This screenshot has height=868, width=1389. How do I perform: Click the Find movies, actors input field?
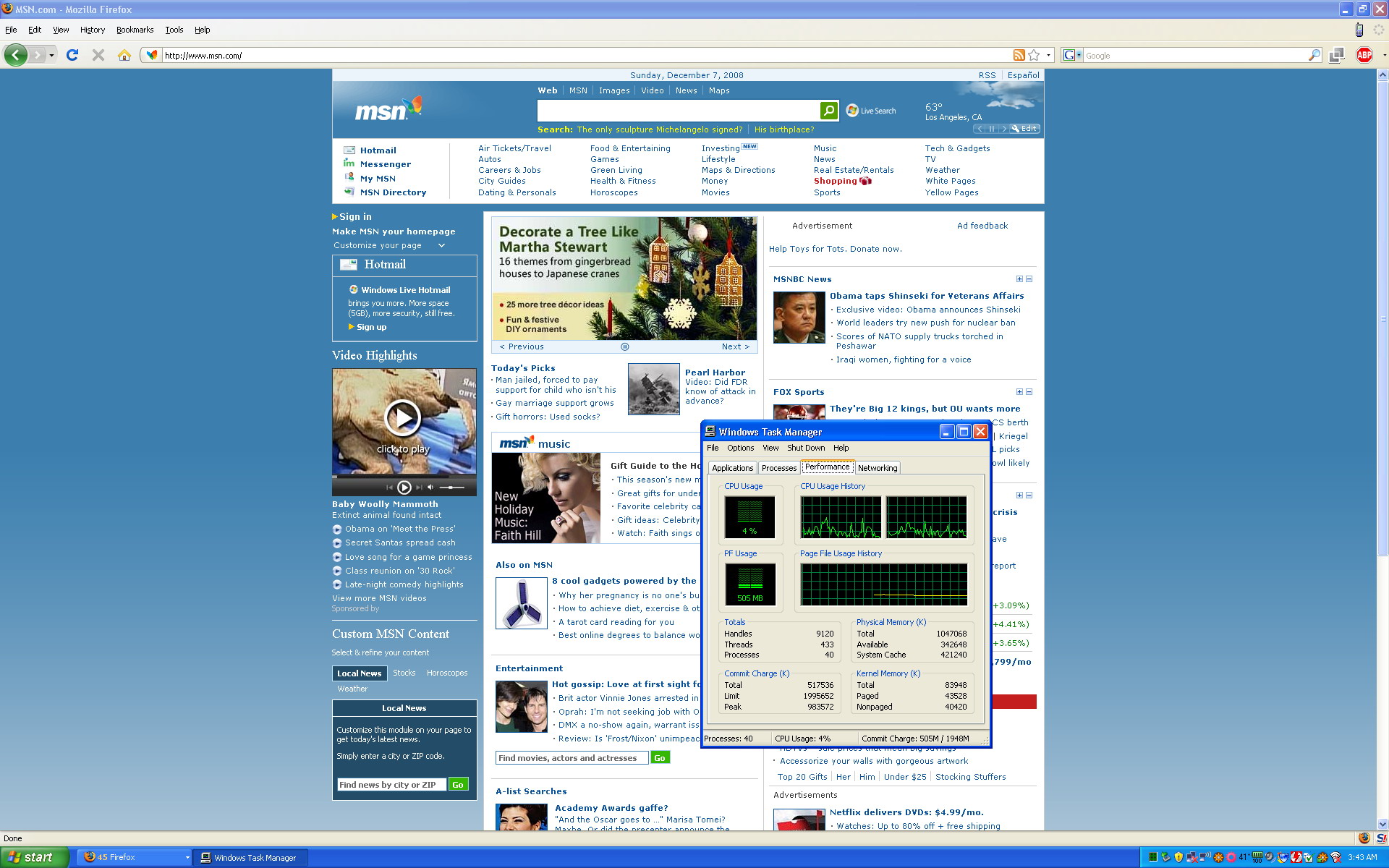(572, 758)
